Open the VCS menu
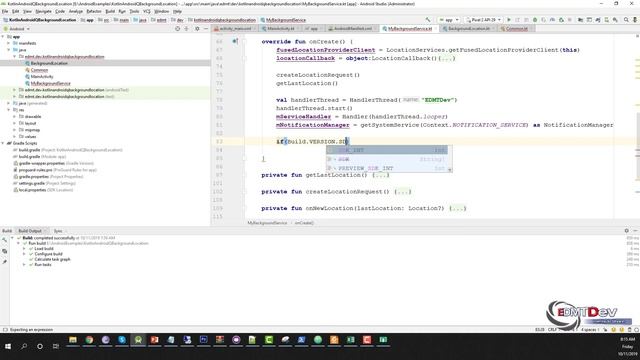This screenshot has width=640, height=360. 147,11
